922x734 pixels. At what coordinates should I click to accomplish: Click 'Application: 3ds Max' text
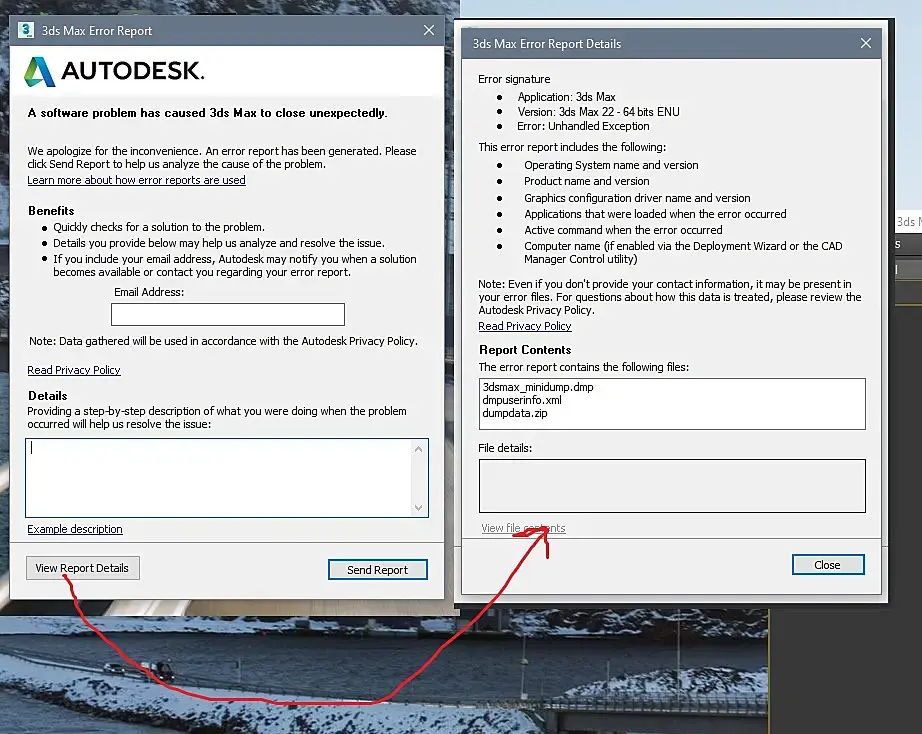click(x=566, y=97)
